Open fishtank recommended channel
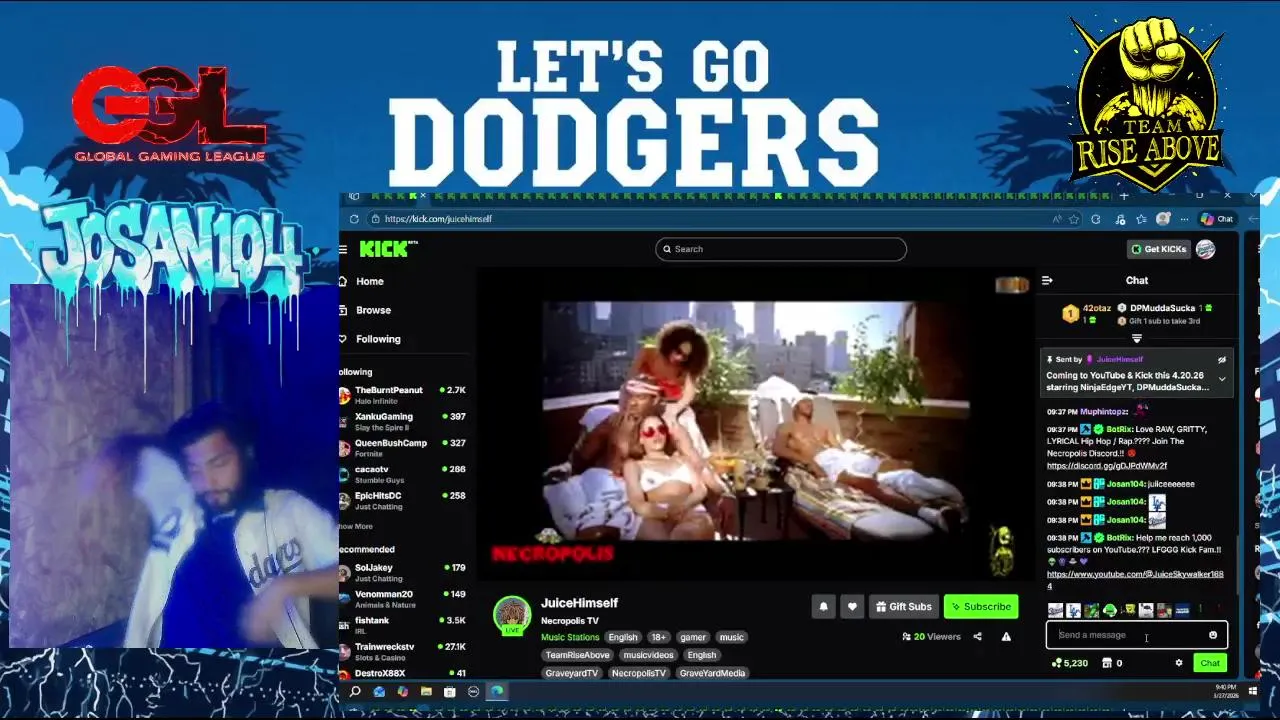Viewport: 1280px width, 720px height. coord(402,625)
